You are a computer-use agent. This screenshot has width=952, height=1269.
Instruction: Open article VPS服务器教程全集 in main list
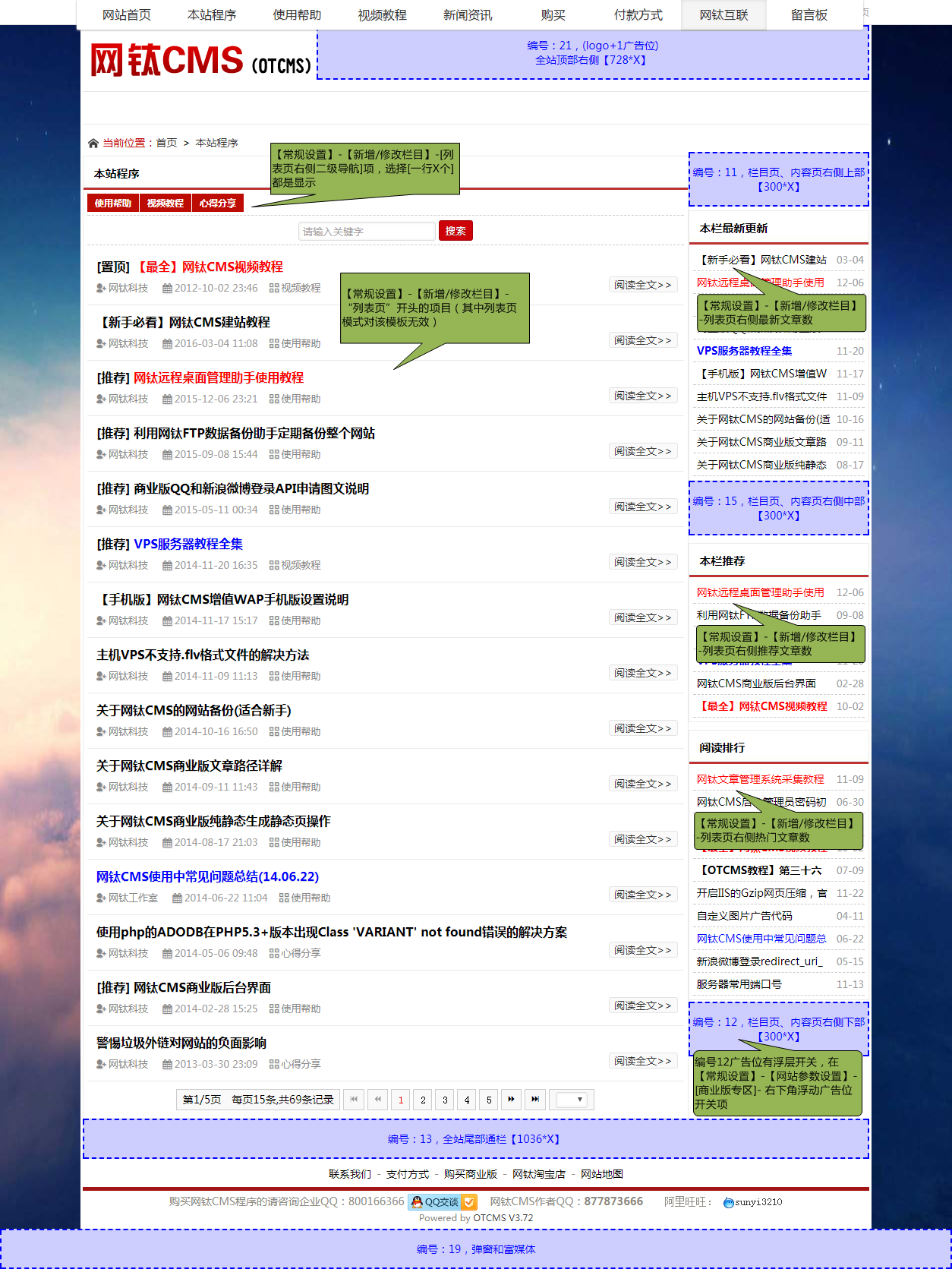(x=188, y=544)
